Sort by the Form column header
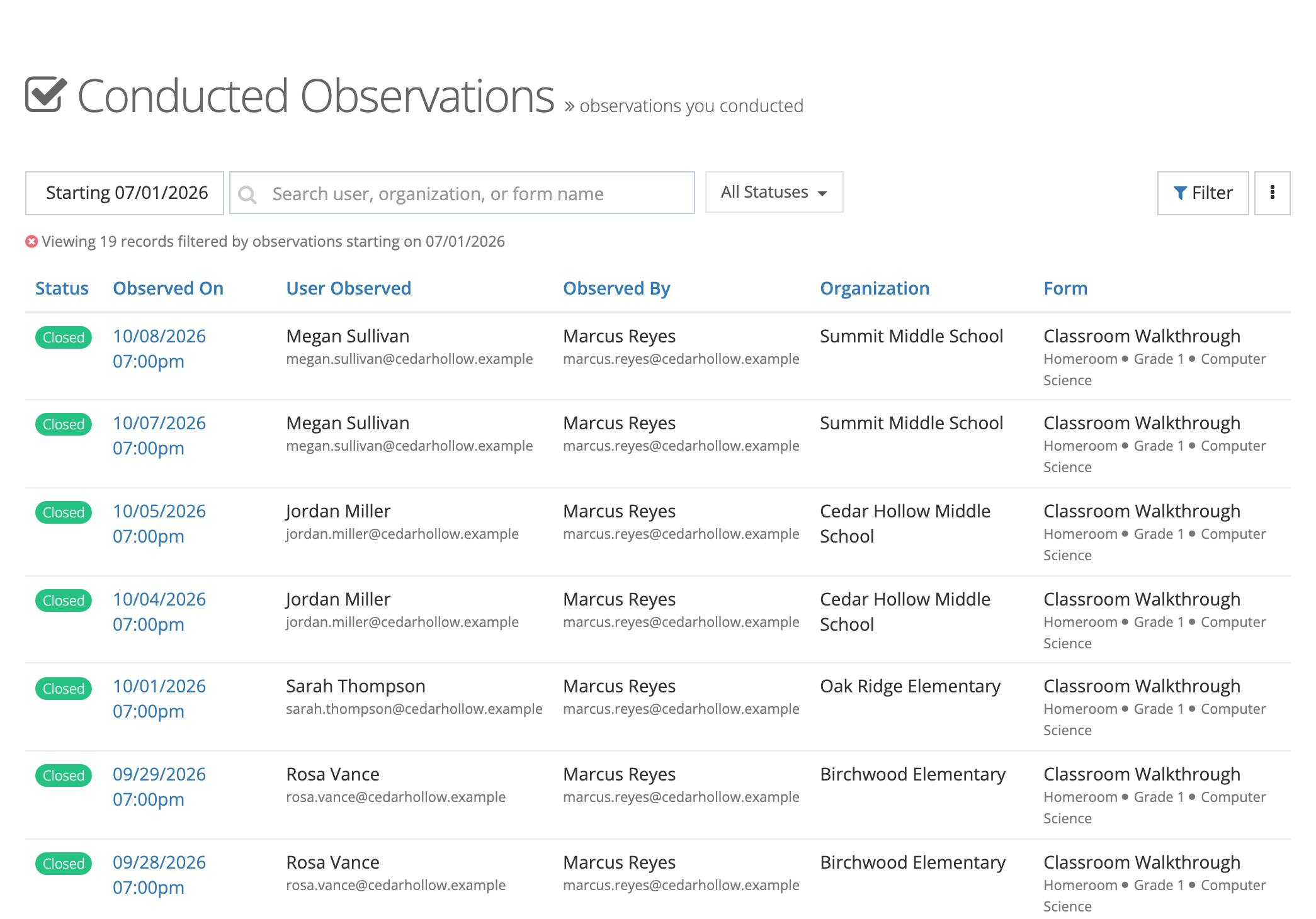1316x919 pixels. coord(1065,288)
